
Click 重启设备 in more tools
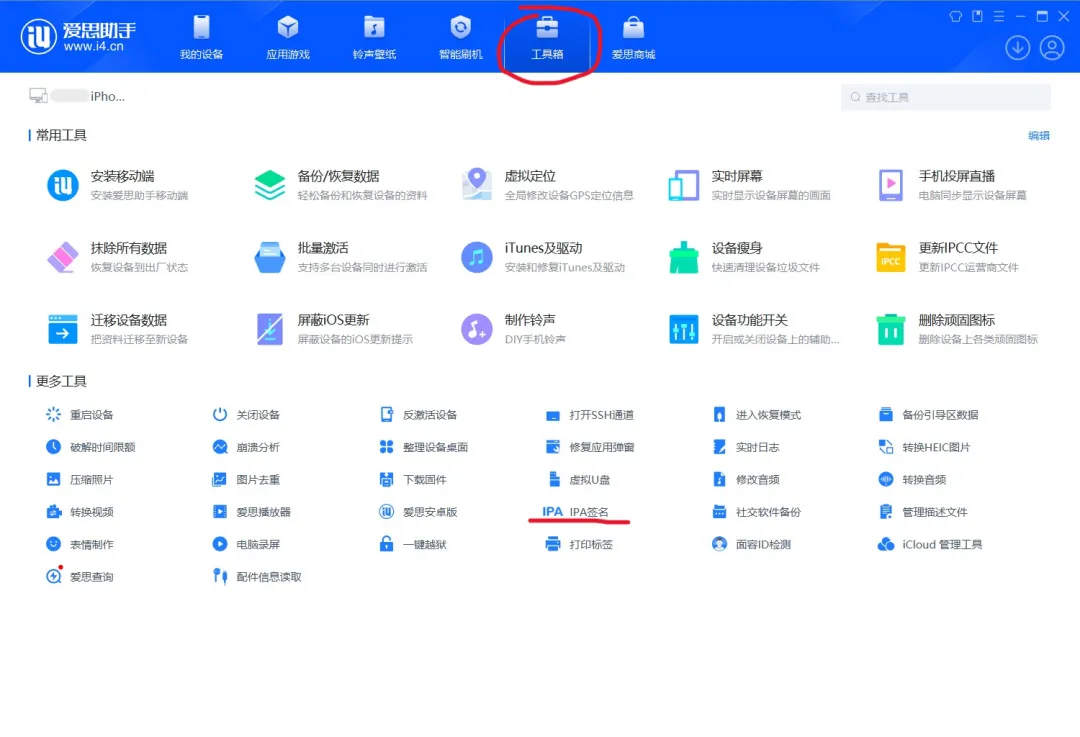[80, 415]
